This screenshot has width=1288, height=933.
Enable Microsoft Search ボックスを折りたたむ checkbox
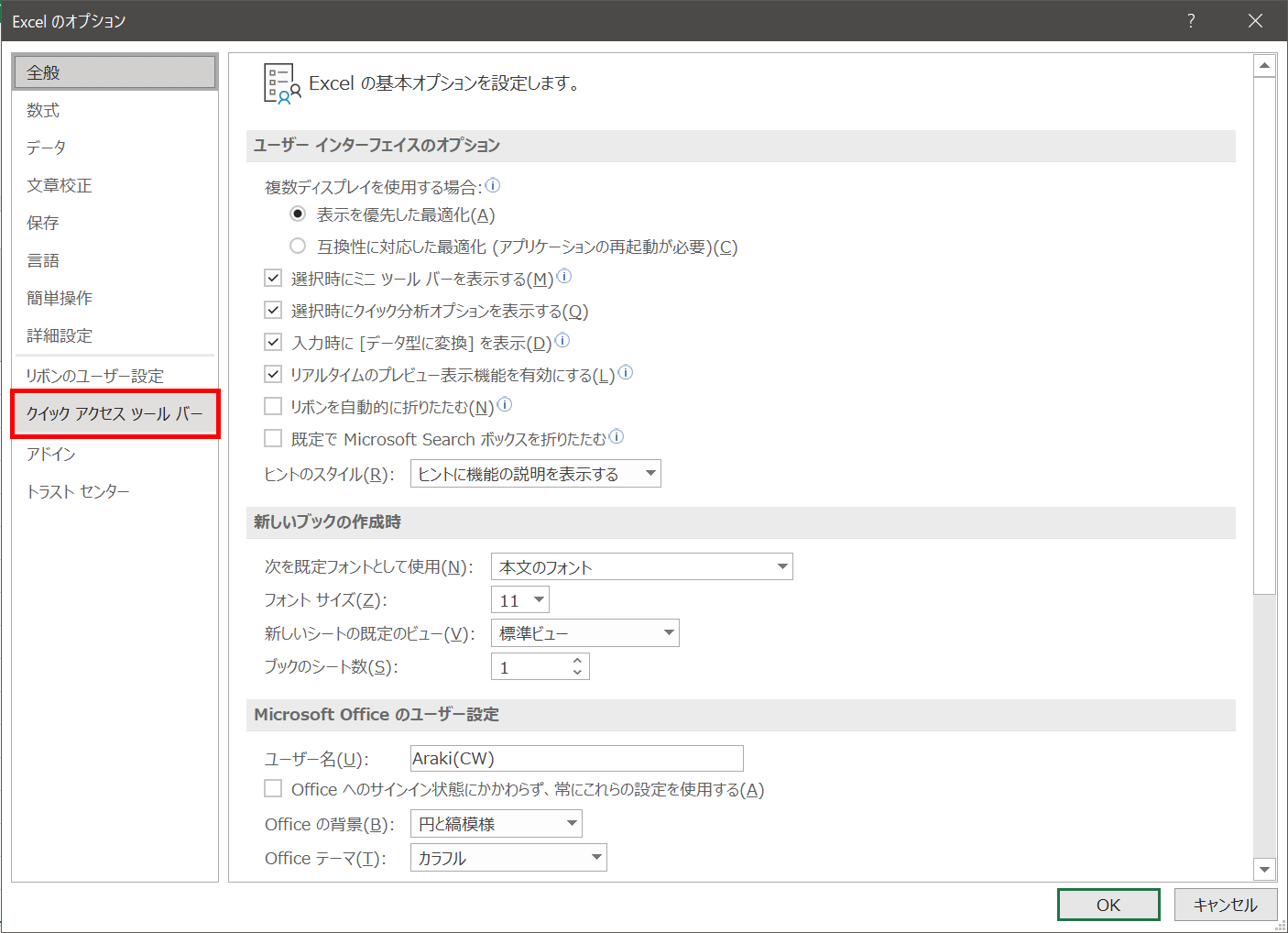273,438
